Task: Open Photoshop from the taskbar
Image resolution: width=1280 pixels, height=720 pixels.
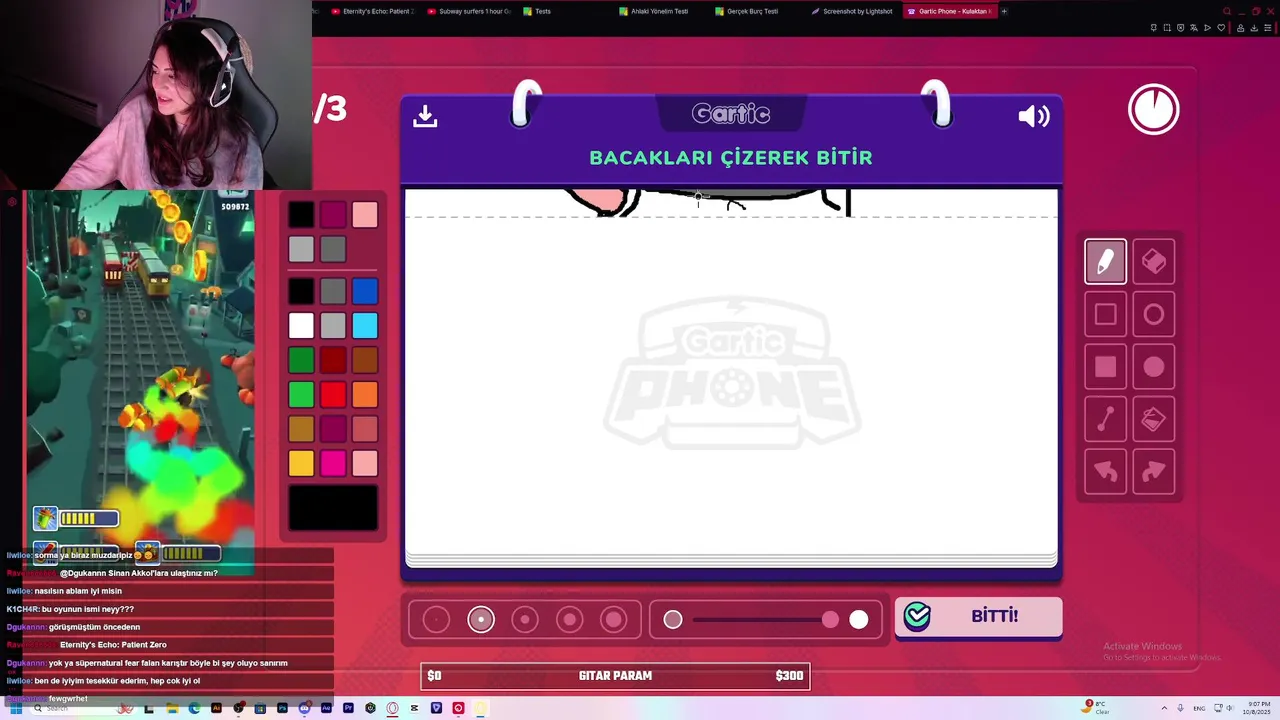Action: (282, 708)
